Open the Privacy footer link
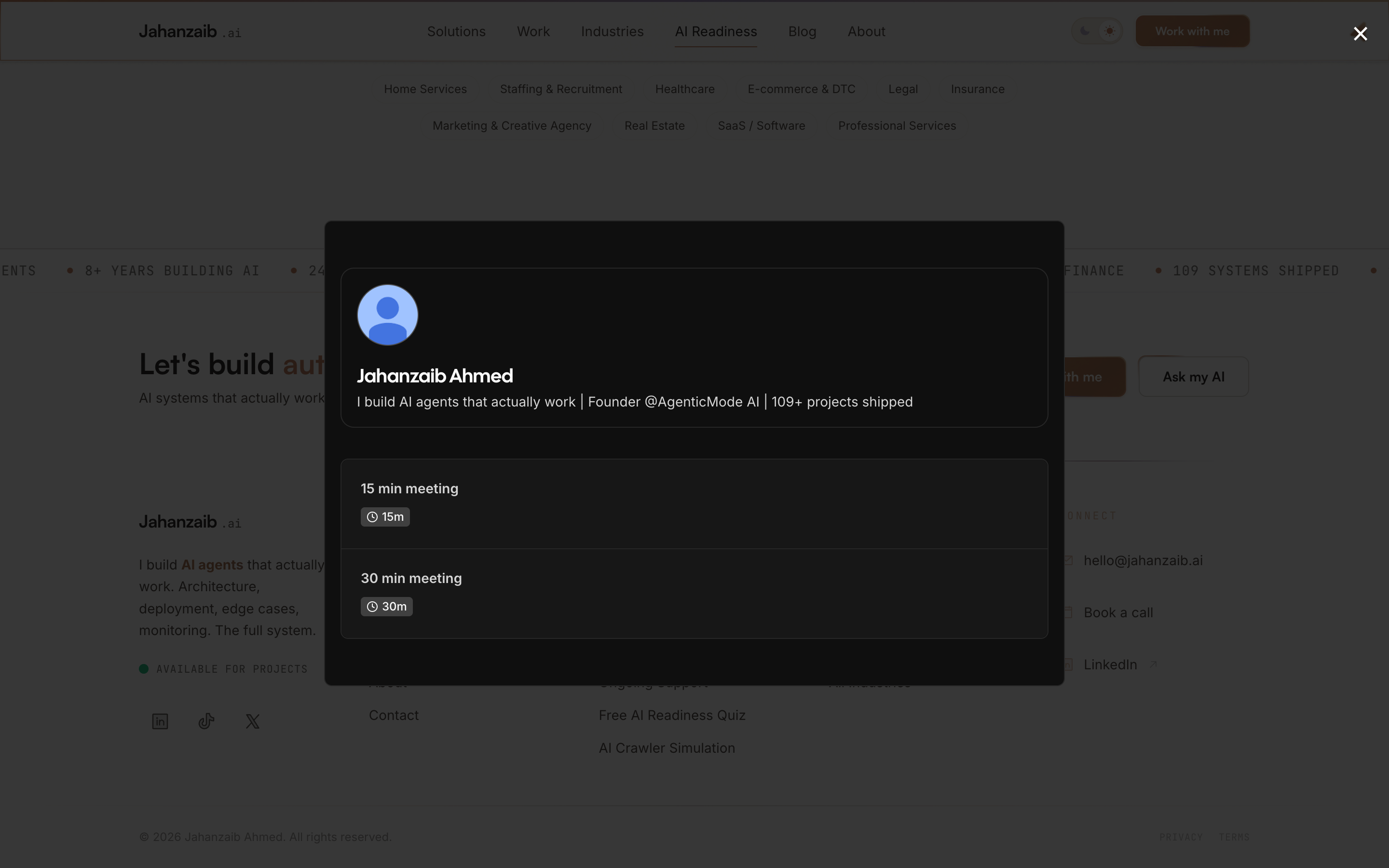Screen dimensions: 1389x868 1181,837
